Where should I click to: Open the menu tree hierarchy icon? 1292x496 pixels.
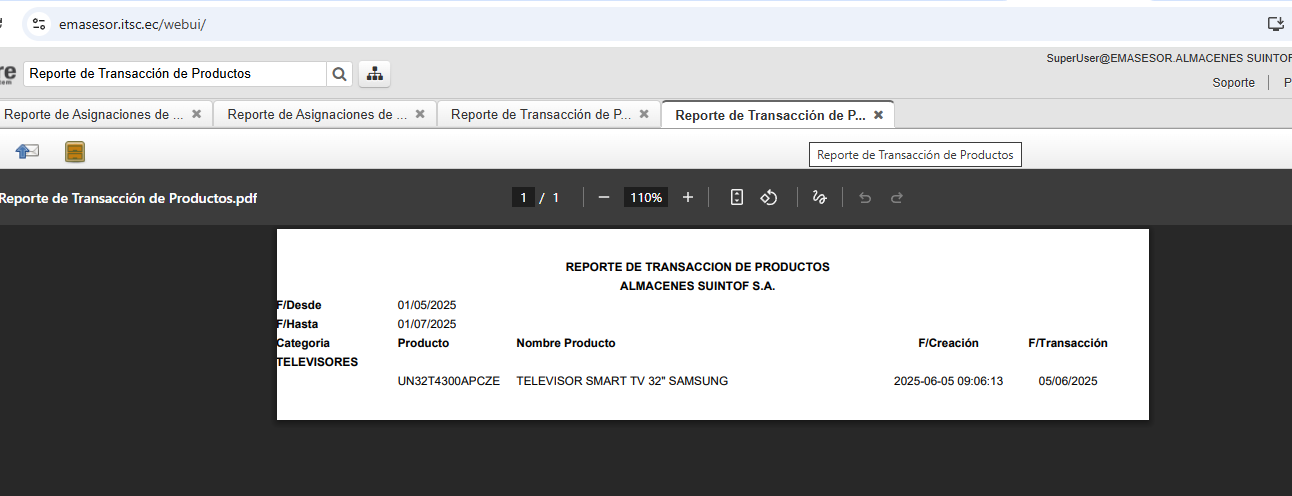pos(374,74)
